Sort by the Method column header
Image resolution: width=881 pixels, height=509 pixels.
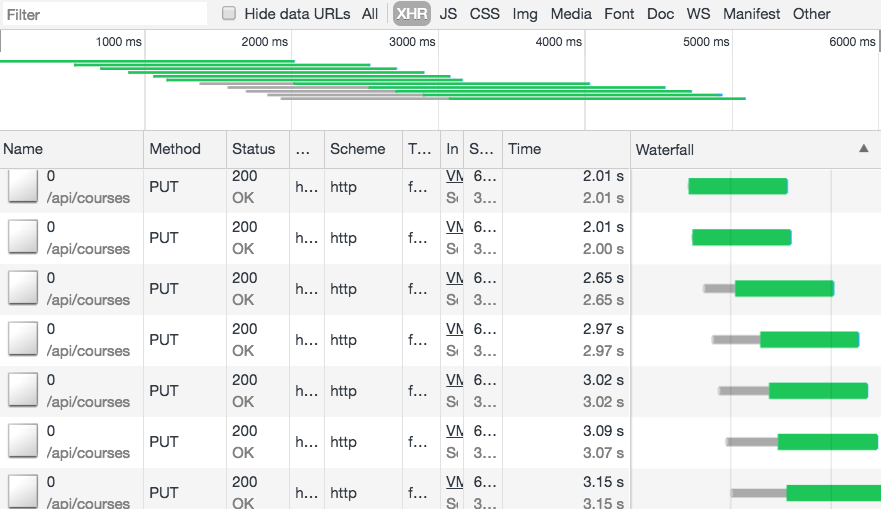pyautogui.click(x=175, y=149)
